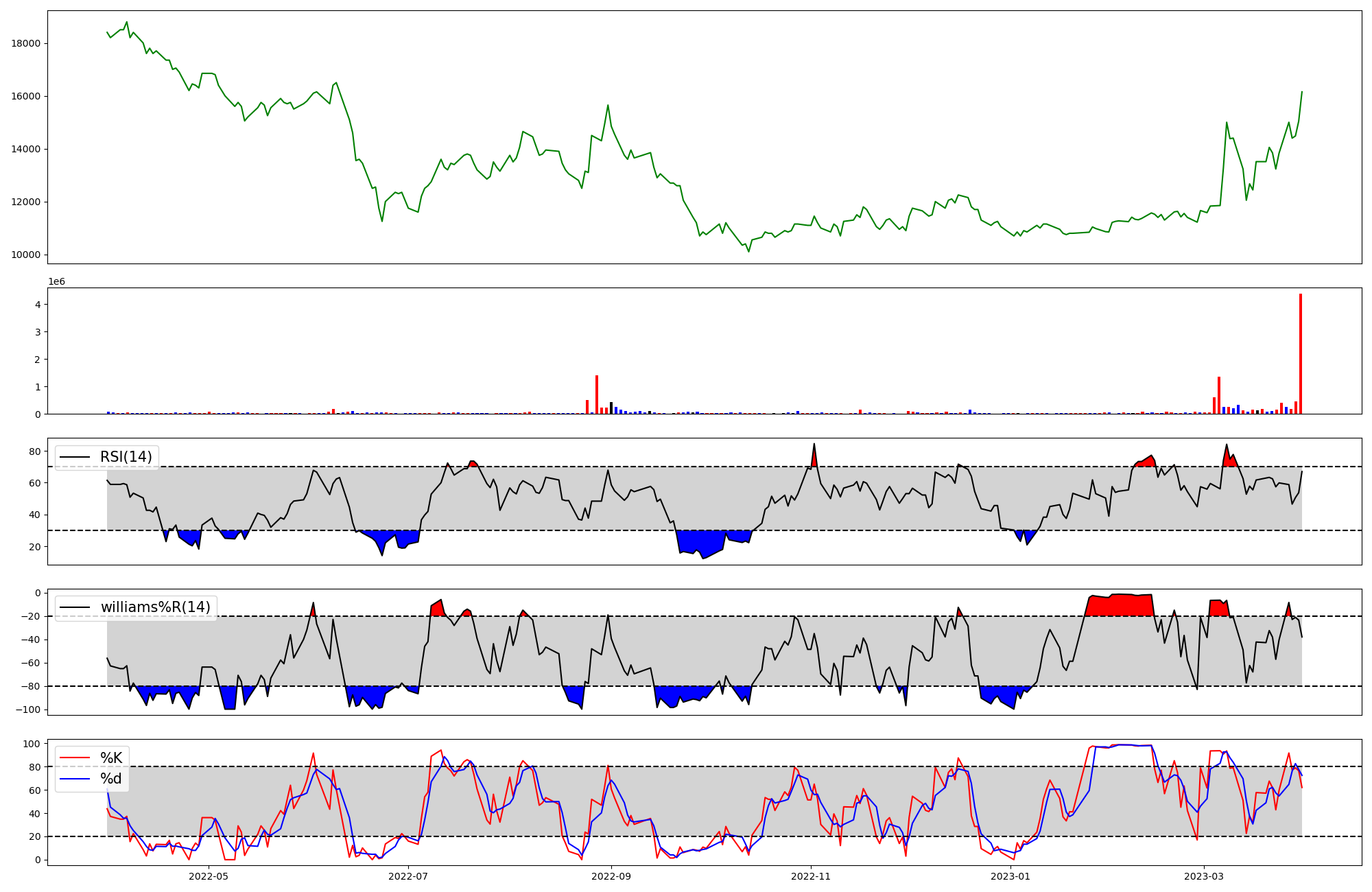Image resolution: width=1372 pixels, height=892 pixels.
Task: Click the 2023-01 x-axis date label
Action: 1010,876
